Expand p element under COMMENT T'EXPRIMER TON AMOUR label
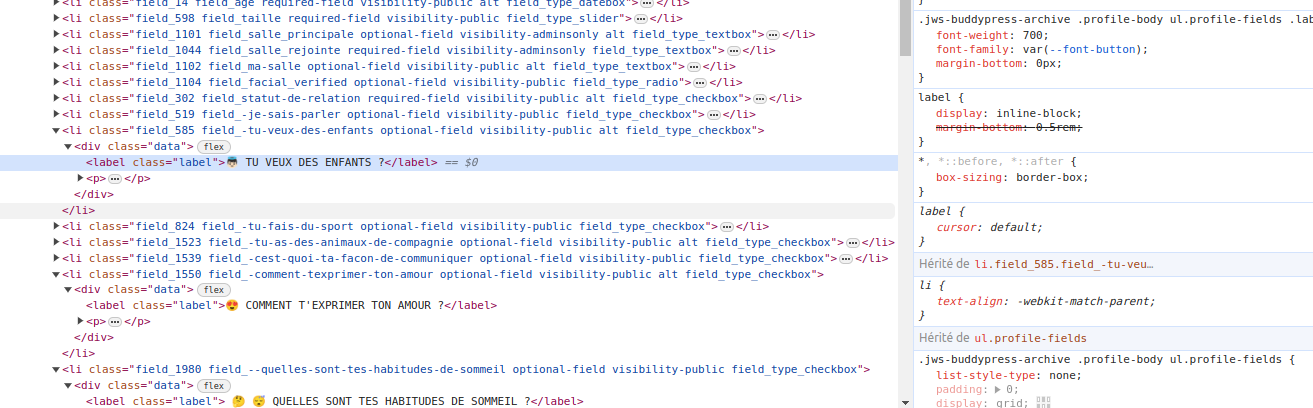The width and height of the screenshot is (1313, 408). click(x=81, y=321)
